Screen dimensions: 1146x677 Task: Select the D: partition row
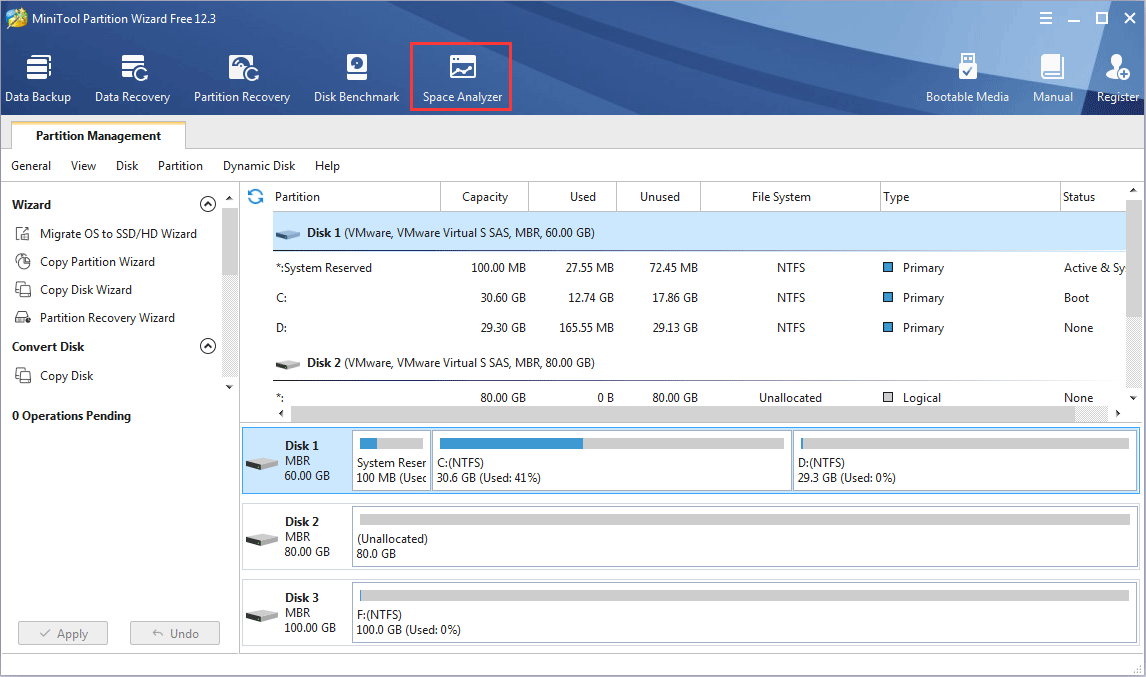(699, 328)
